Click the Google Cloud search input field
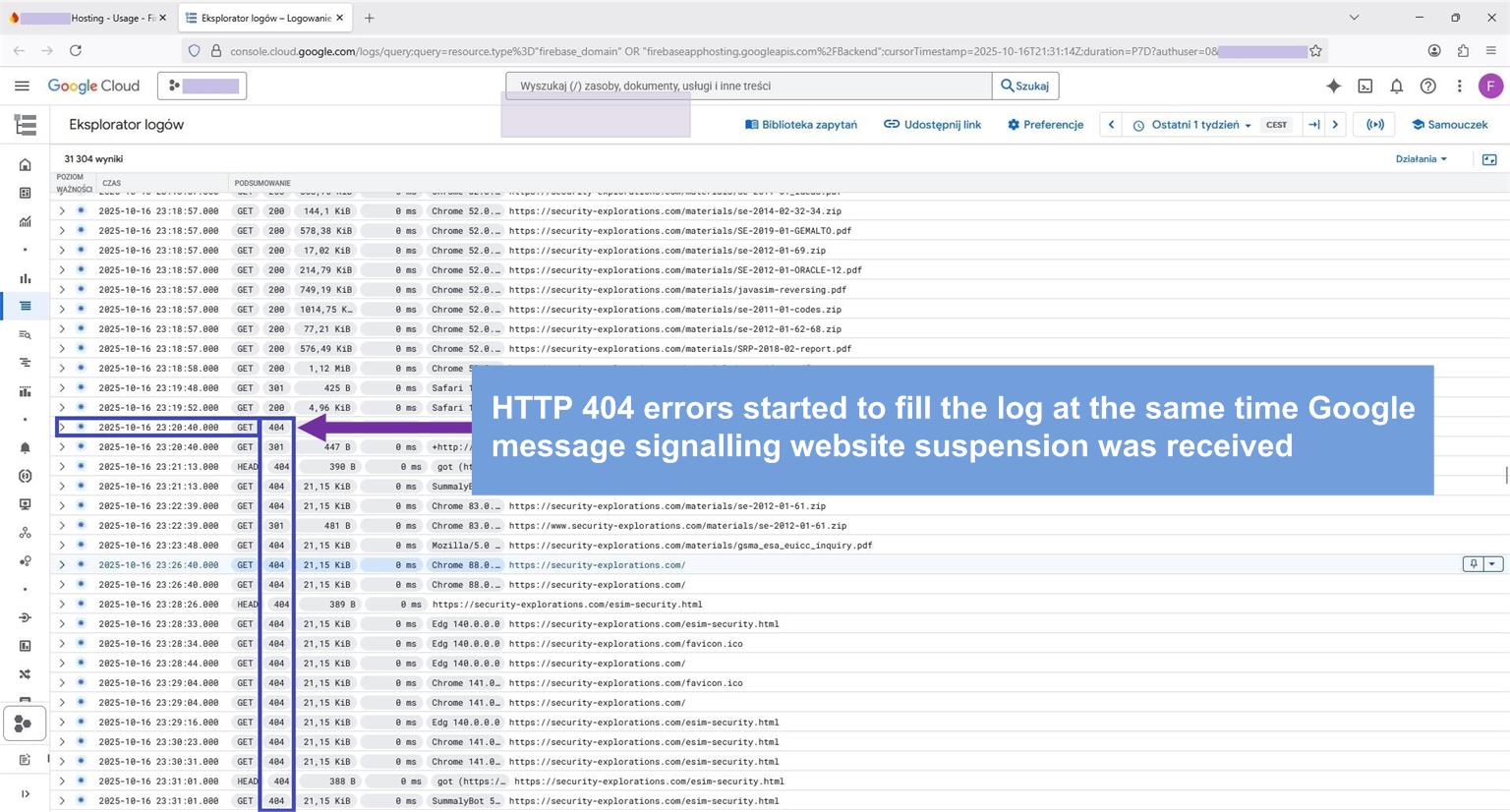Viewport: 1510px width, 812px height. tap(747, 87)
